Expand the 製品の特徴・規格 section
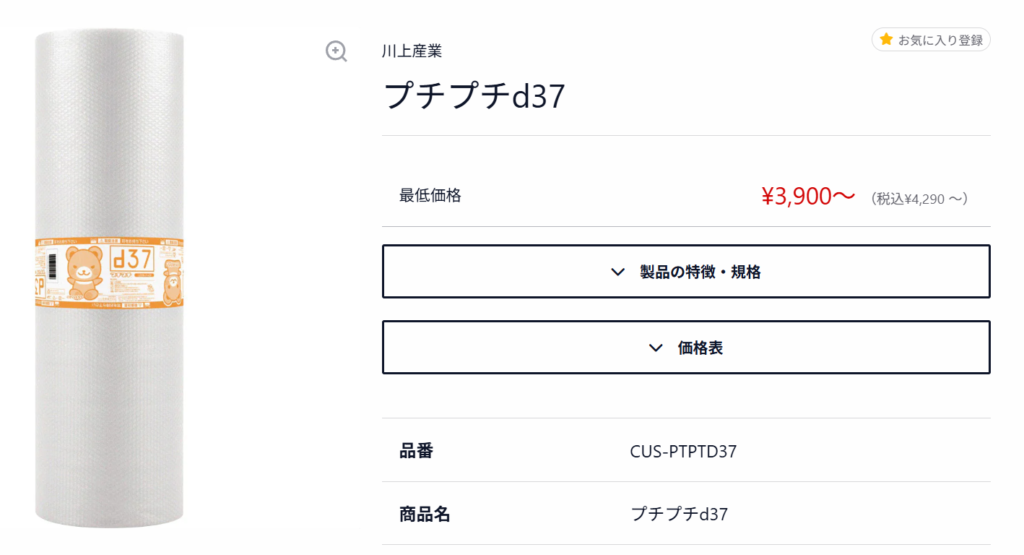1024x555 pixels. [x=686, y=271]
